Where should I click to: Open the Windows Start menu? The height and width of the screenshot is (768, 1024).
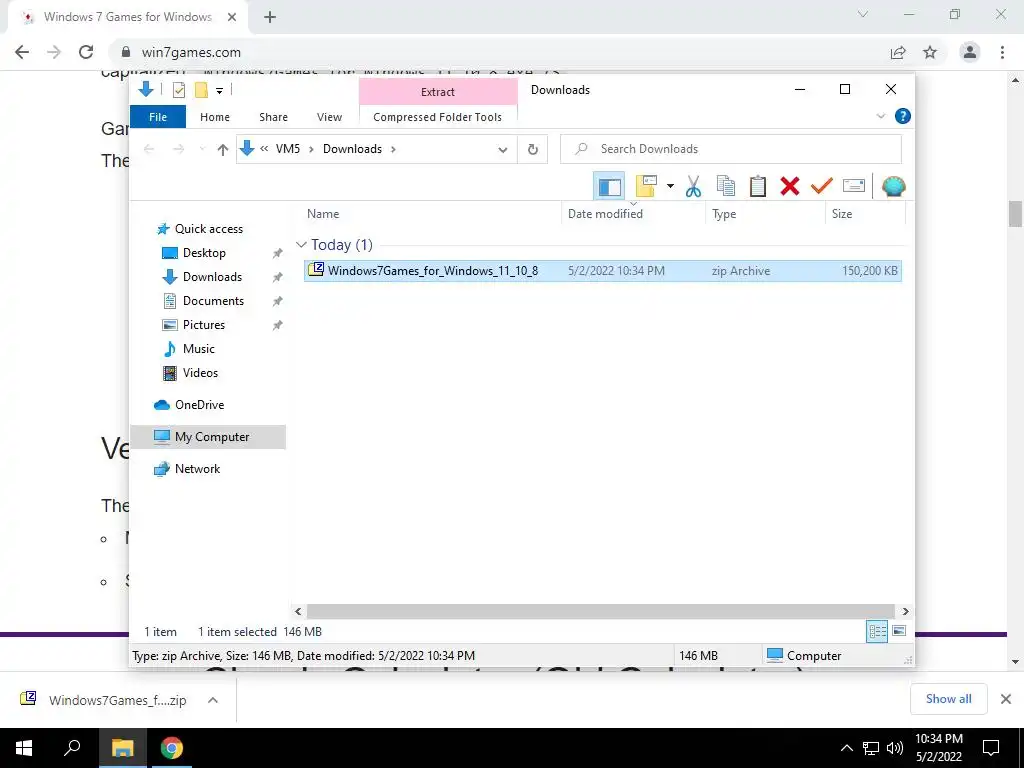24,748
